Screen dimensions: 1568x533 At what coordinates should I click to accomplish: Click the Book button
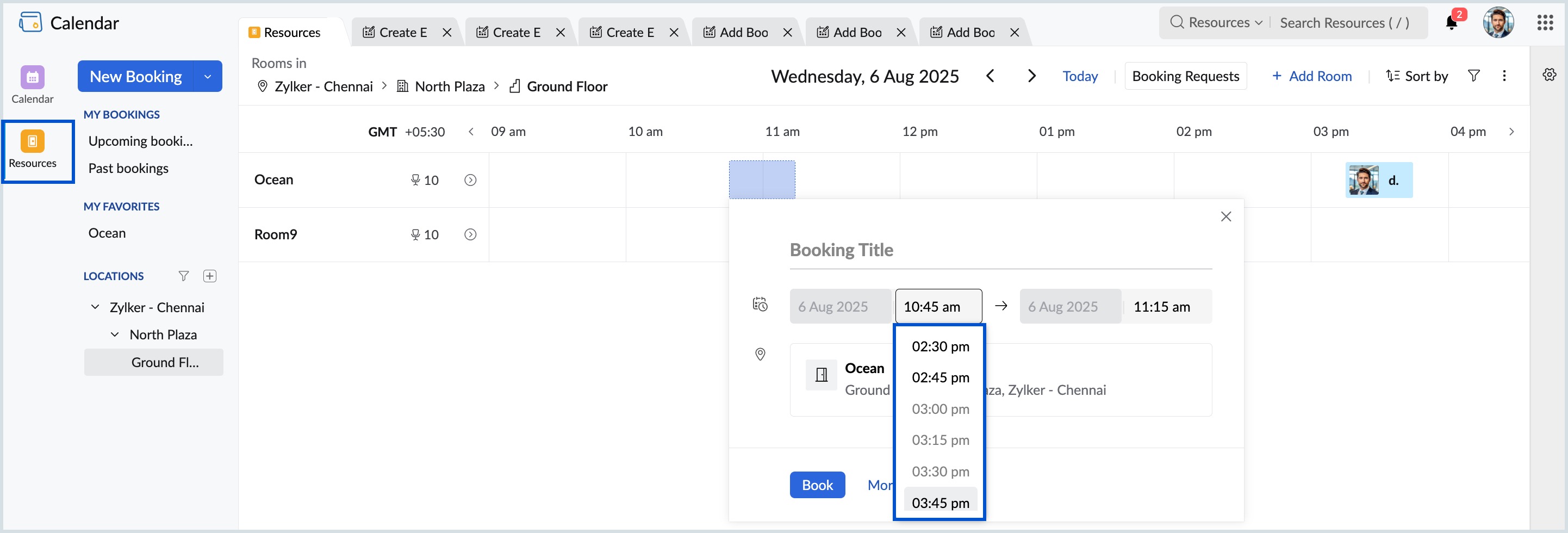coord(817,485)
